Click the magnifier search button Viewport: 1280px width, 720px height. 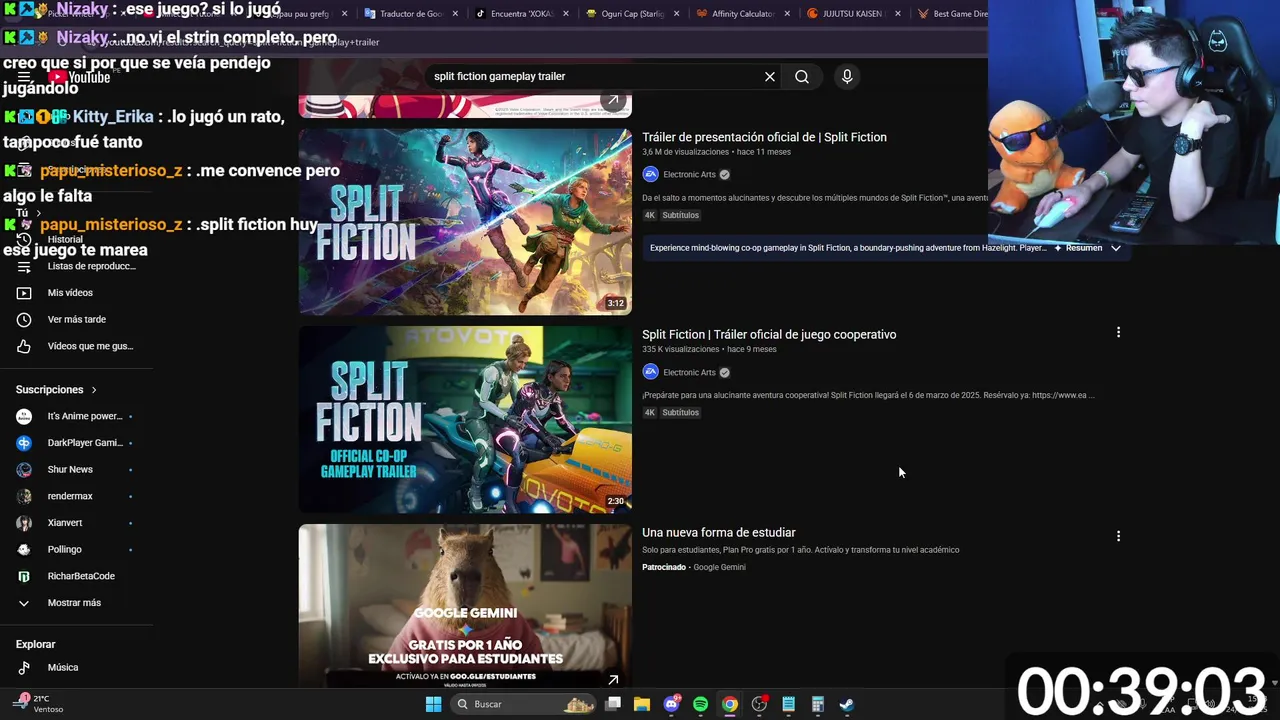pos(802,77)
